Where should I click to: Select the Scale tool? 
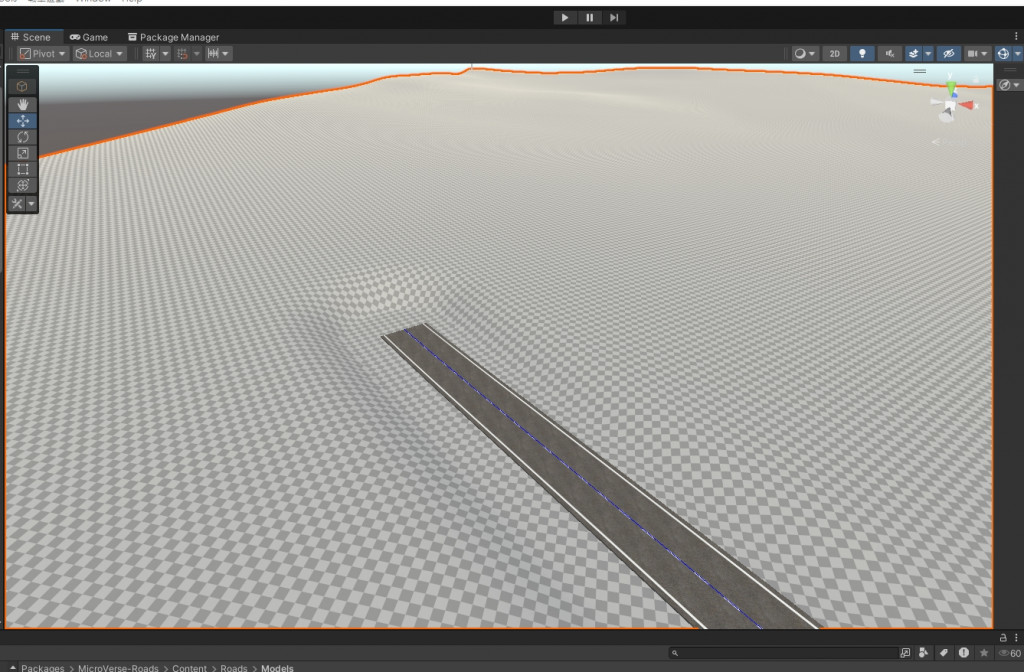(x=22, y=153)
